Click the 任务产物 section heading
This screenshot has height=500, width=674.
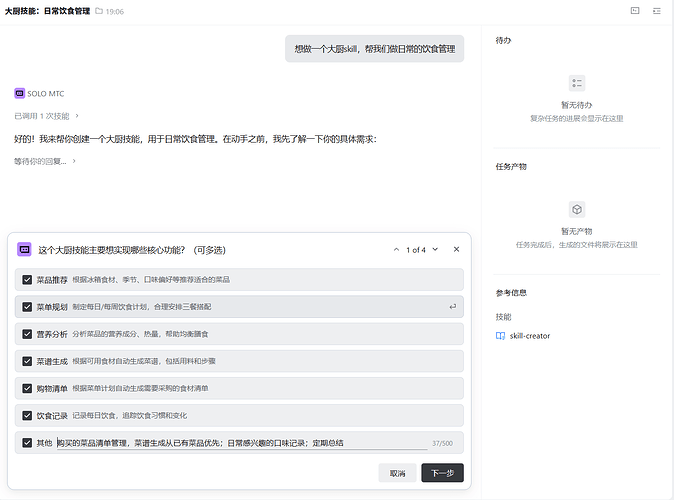(x=511, y=166)
